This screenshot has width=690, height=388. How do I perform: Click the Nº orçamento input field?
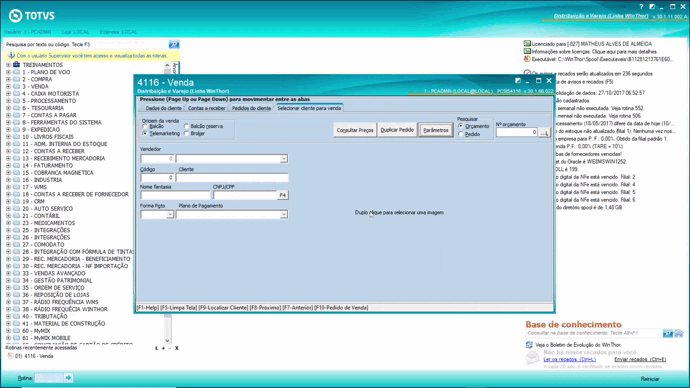pyautogui.click(x=517, y=132)
